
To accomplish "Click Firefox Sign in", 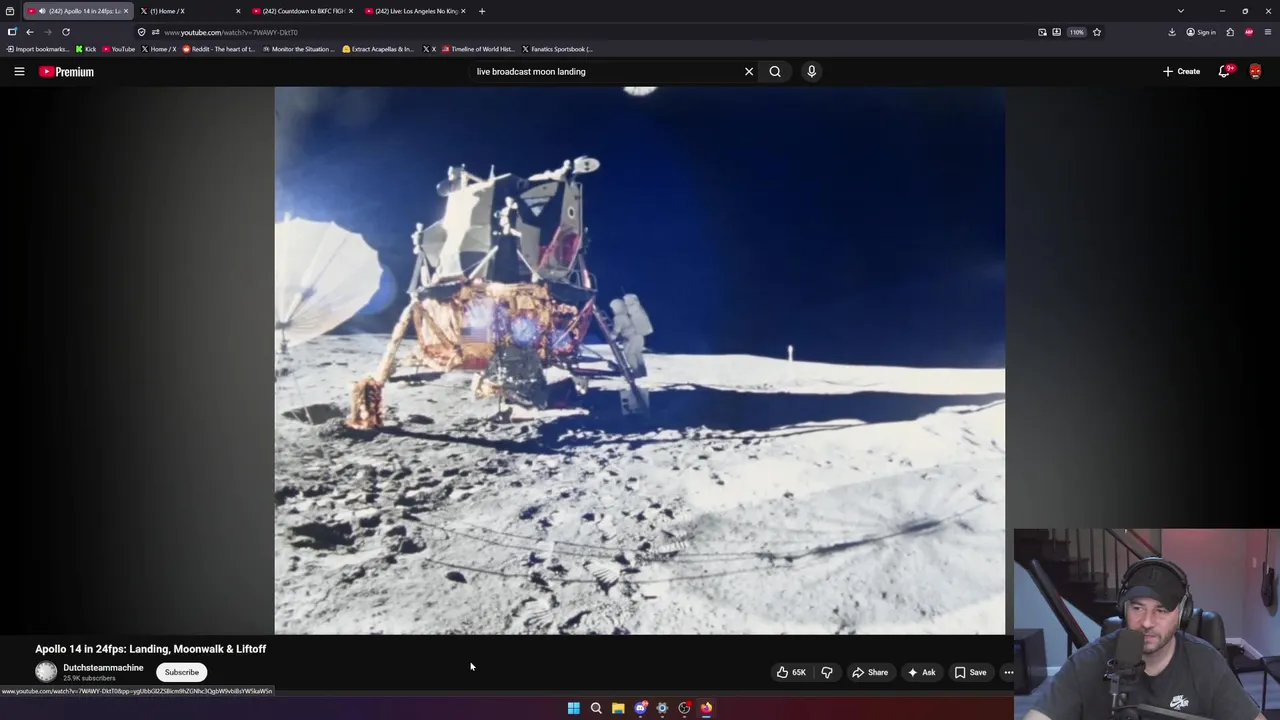I will (x=1201, y=32).
